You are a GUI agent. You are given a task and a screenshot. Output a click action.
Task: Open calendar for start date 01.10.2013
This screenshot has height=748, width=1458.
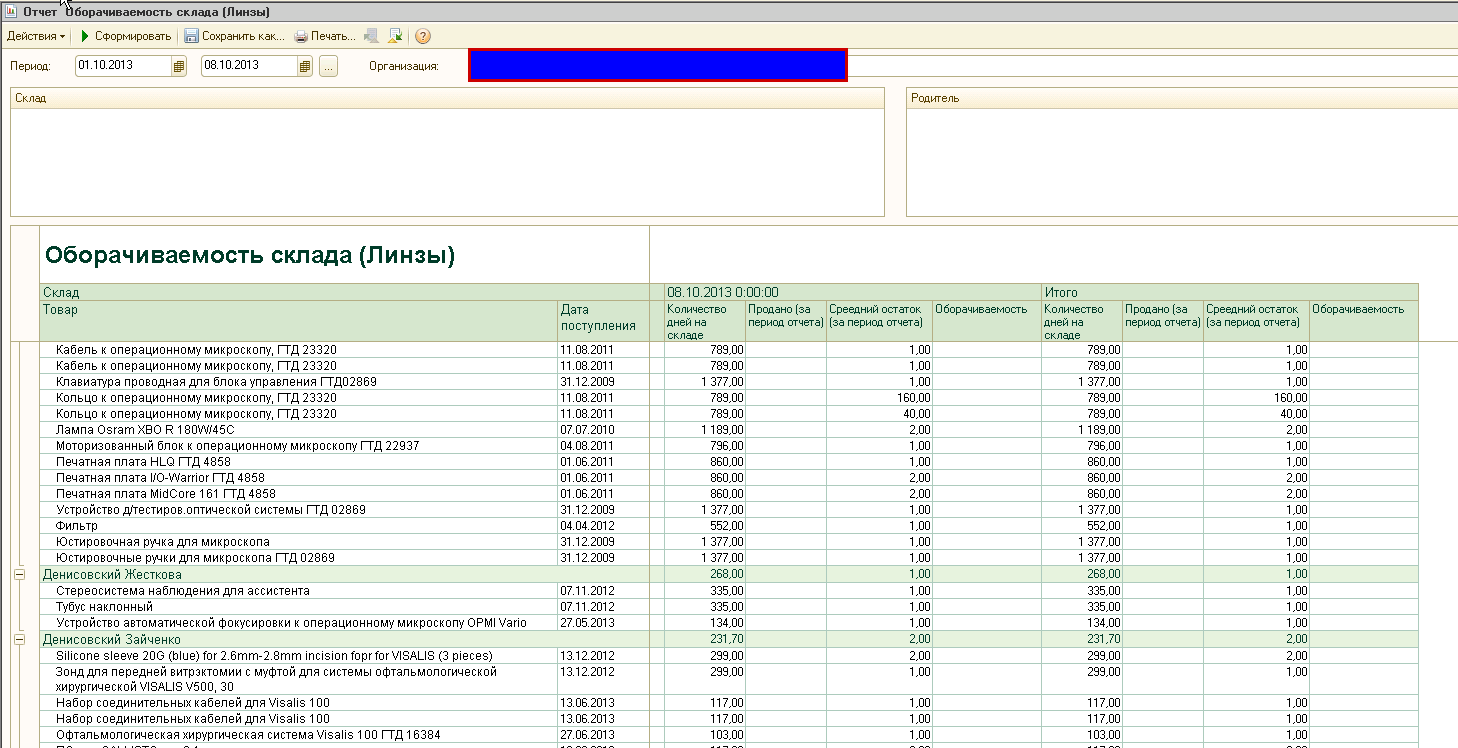coord(179,66)
